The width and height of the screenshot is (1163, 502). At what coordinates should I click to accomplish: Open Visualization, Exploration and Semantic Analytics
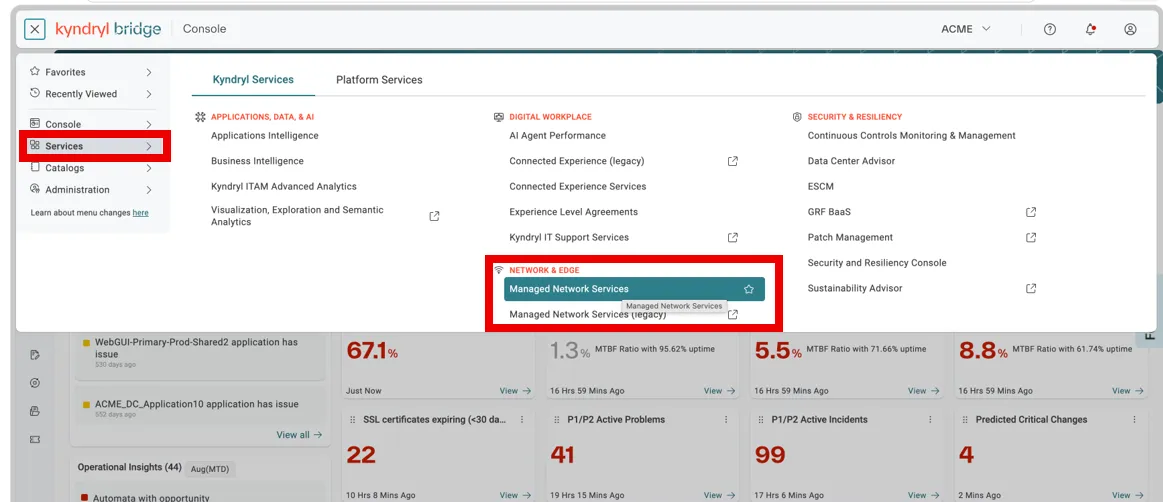(297, 216)
